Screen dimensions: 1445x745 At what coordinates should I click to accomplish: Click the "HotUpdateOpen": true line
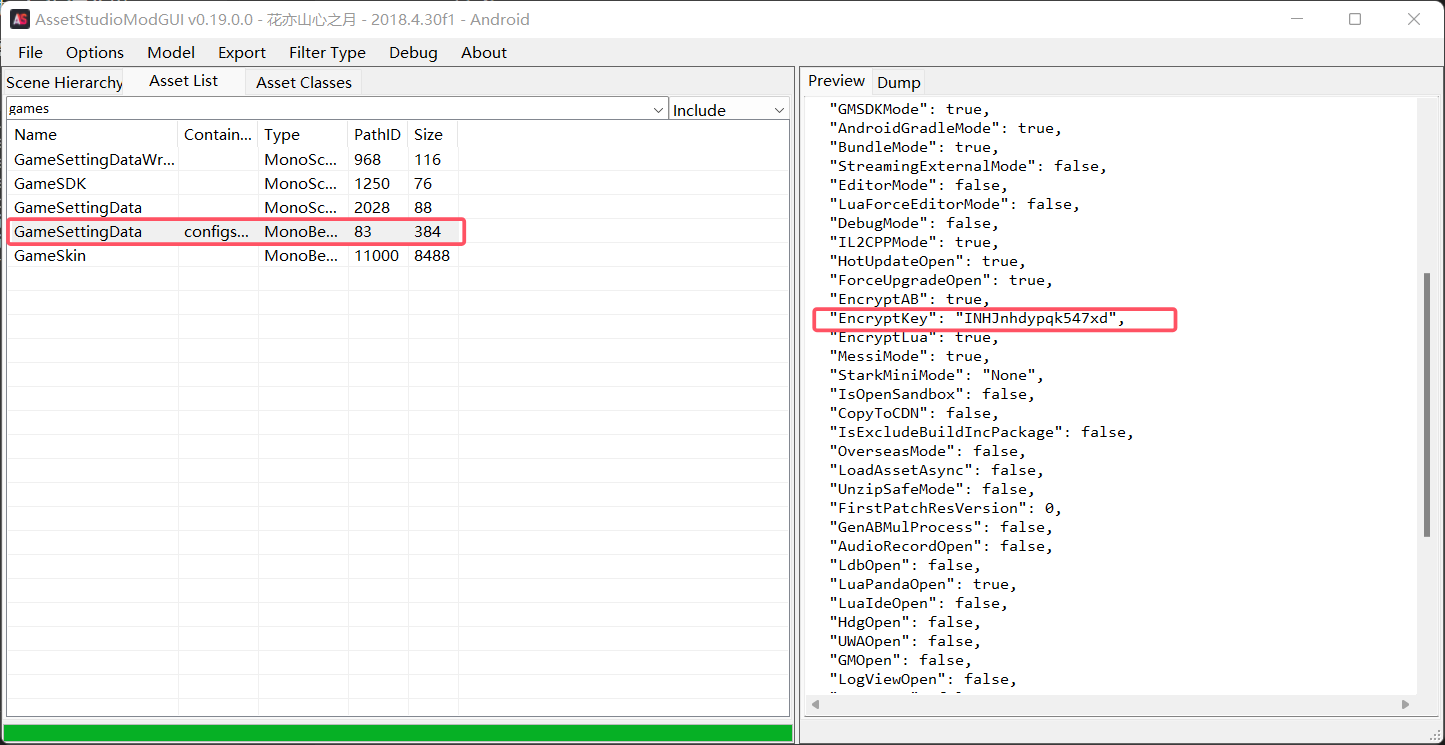(927, 262)
